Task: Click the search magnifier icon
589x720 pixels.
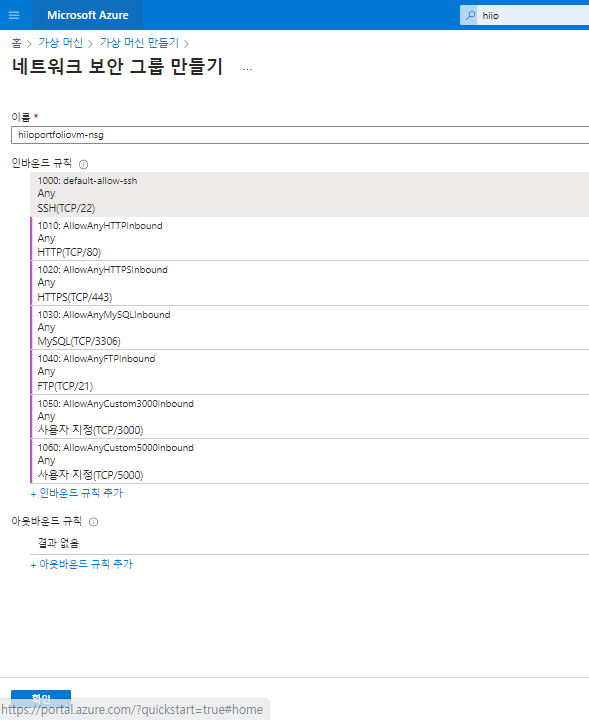Action: (x=470, y=15)
